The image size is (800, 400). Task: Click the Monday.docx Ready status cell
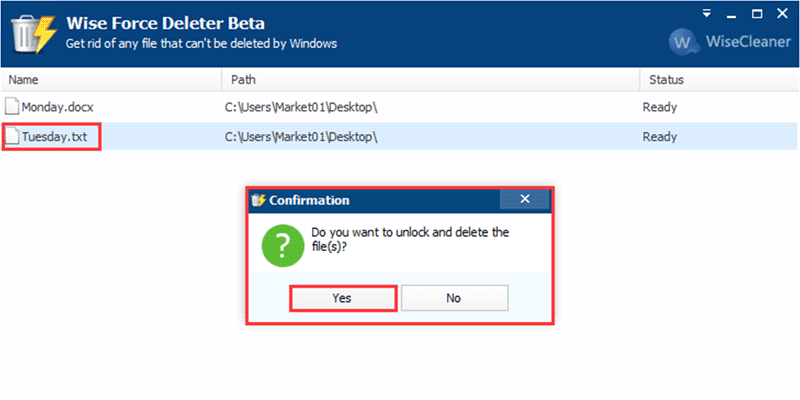[x=660, y=107]
